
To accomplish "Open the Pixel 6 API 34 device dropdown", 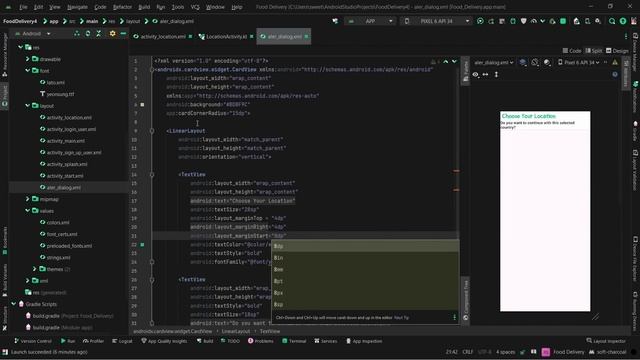I will coord(436,21).
